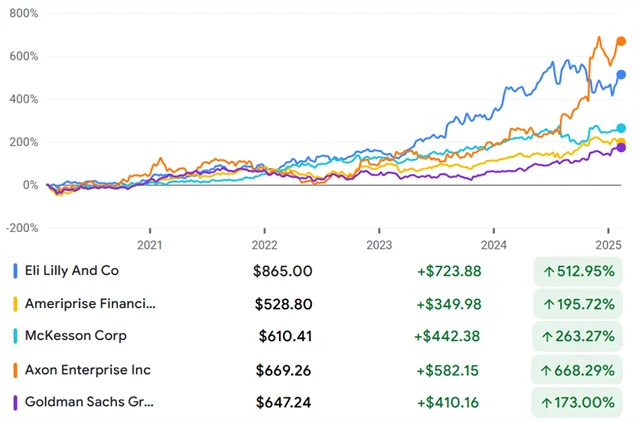
Task: Click the up arrow beside 195.72%
Action: pos(549,304)
